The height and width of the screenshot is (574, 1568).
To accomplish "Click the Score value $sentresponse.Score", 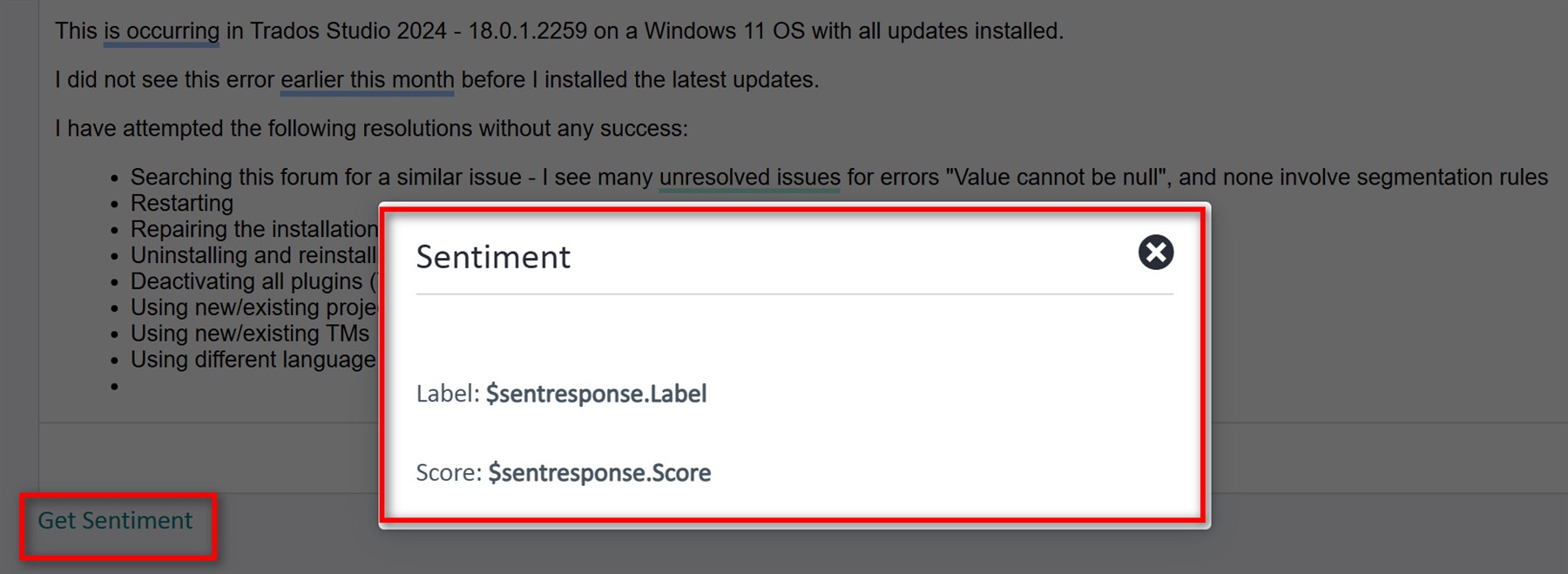I will point(601,473).
